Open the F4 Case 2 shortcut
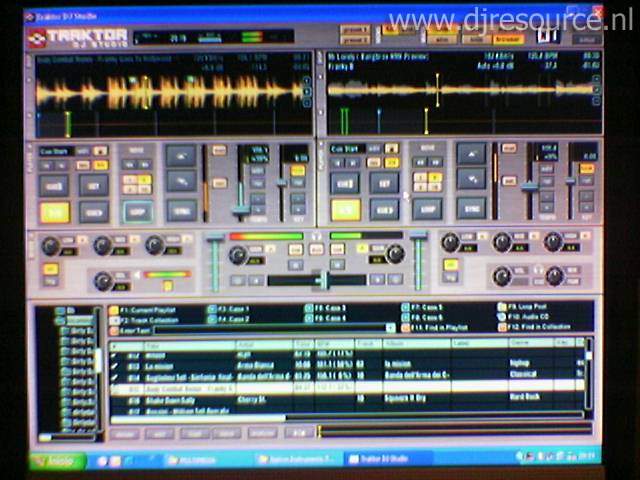This screenshot has height=480, width=640. pyautogui.click(x=229, y=319)
